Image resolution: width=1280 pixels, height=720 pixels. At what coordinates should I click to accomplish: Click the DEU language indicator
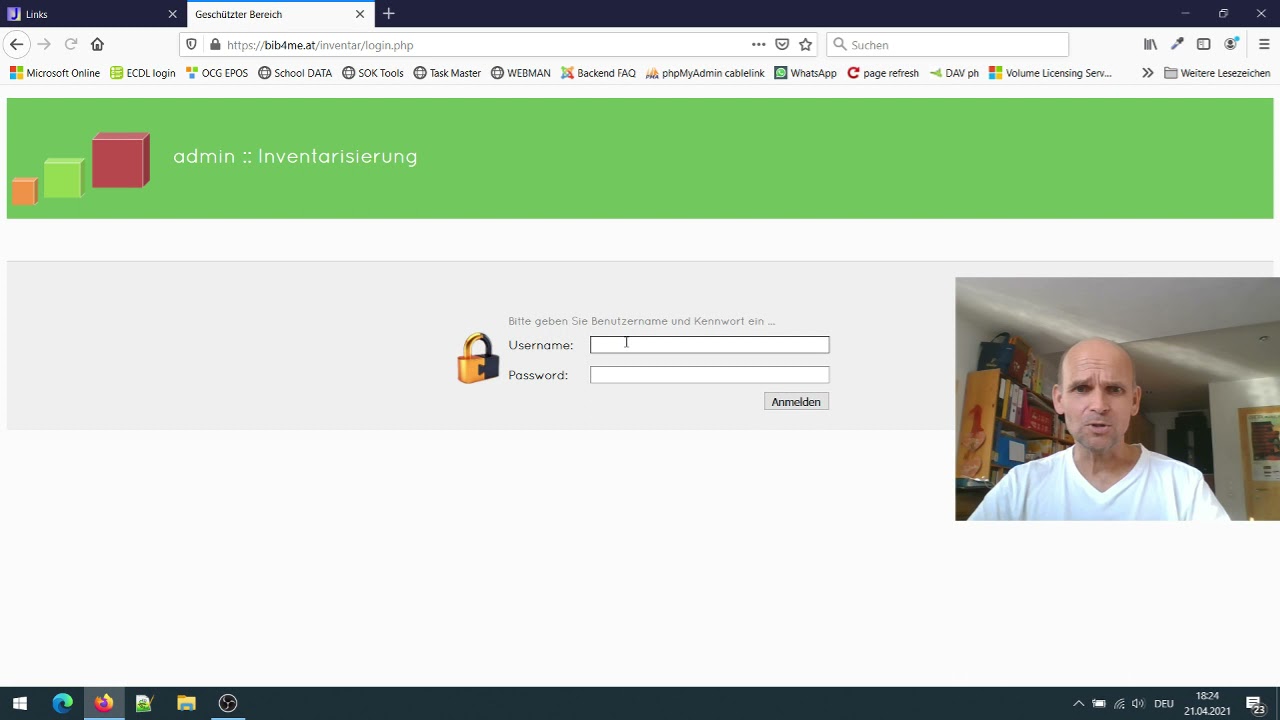pyautogui.click(x=1164, y=704)
